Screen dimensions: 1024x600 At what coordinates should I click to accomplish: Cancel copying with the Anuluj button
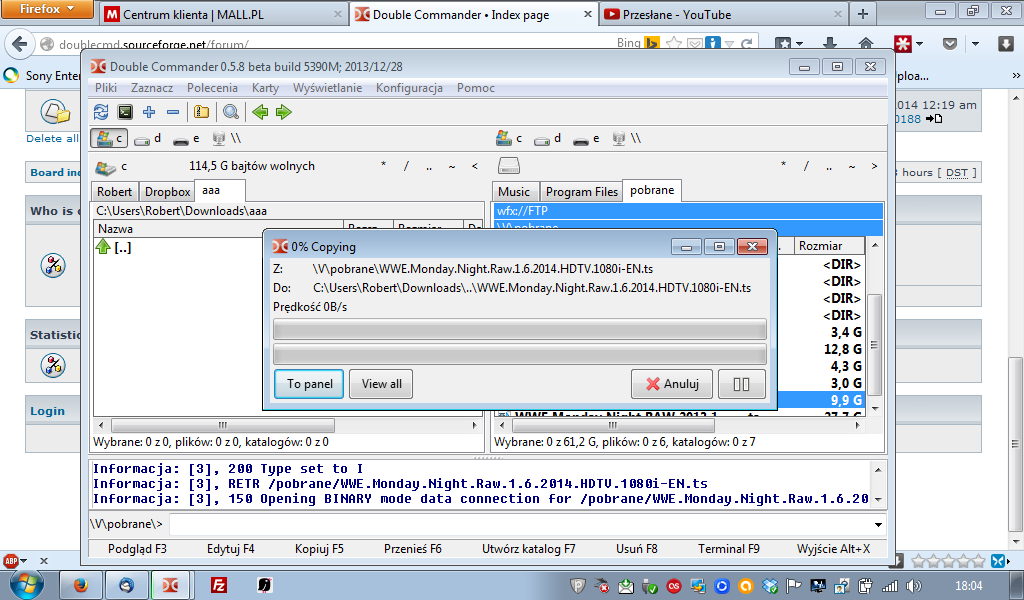click(672, 384)
